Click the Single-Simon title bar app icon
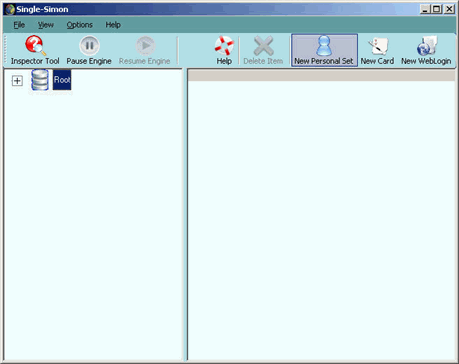The width and height of the screenshot is (459, 364). click(10, 9)
